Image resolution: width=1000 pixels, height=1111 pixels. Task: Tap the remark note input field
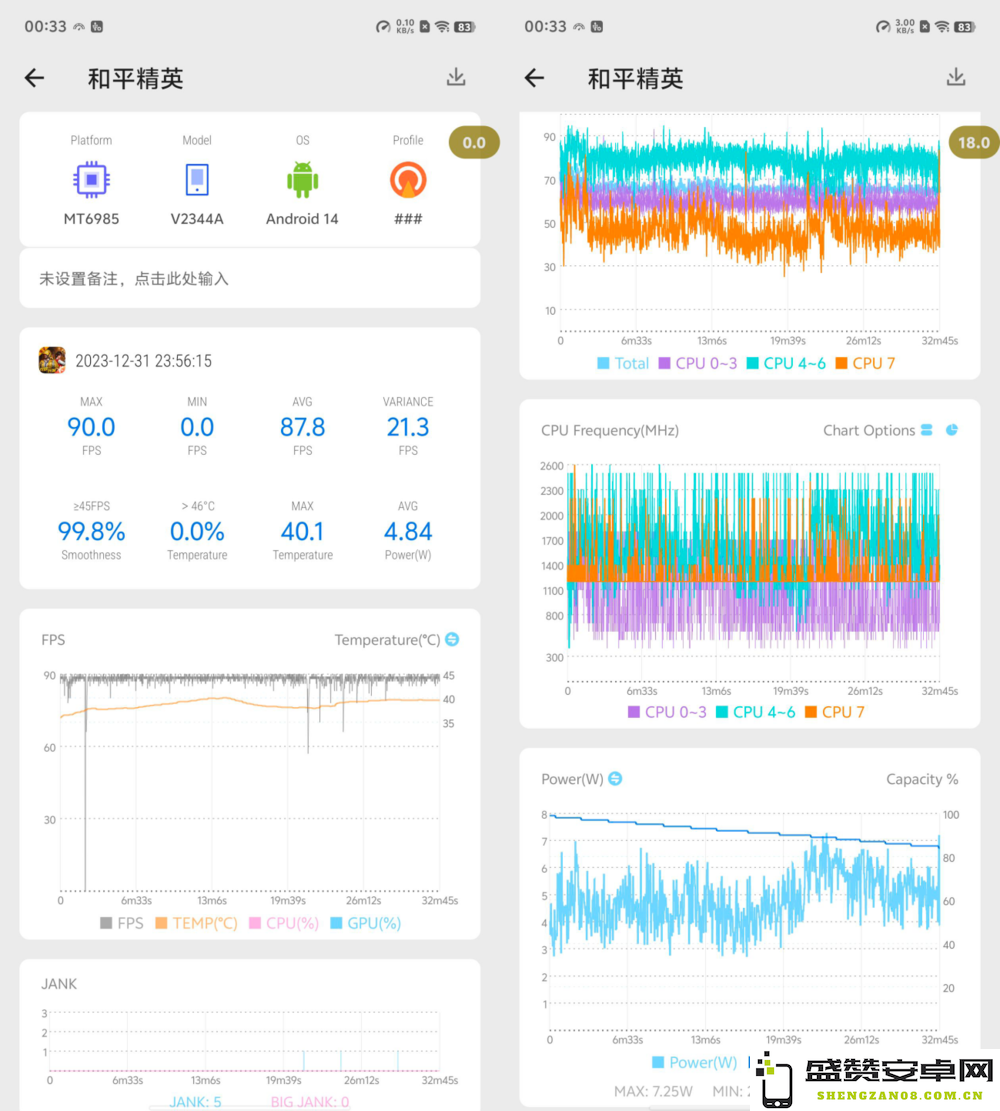point(249,278)
